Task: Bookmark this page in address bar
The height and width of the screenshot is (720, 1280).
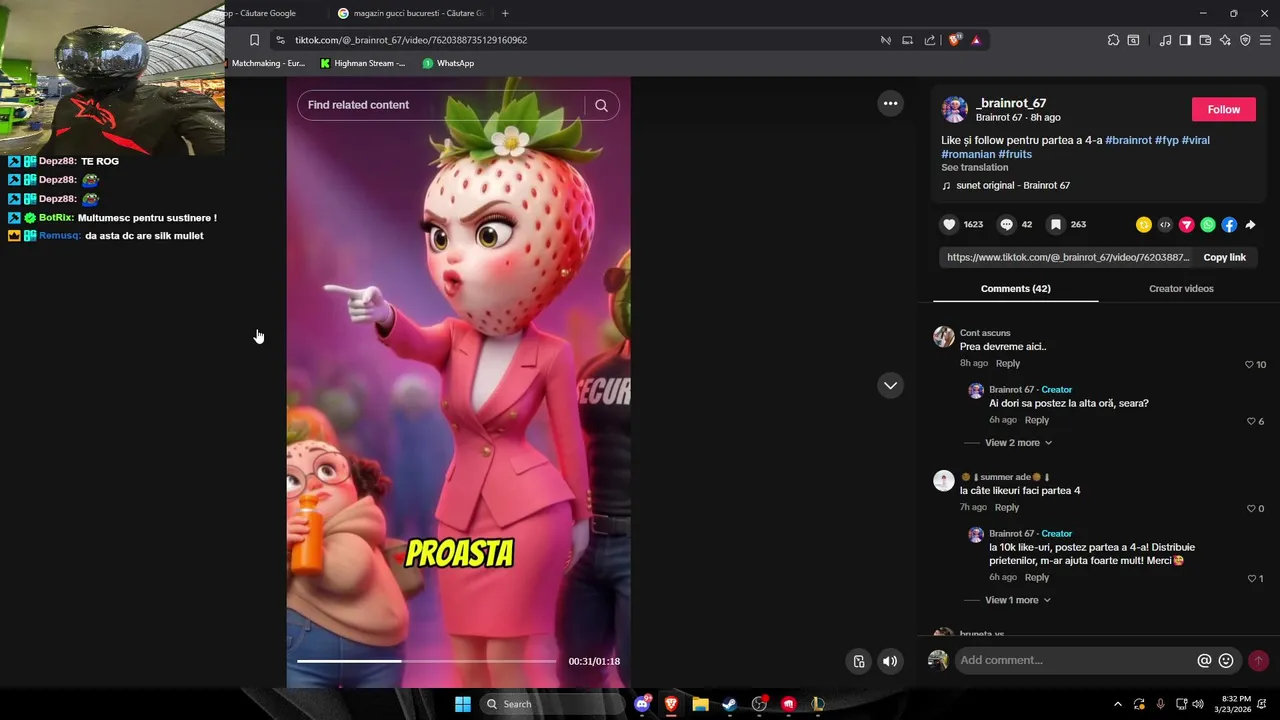Action: (254, 40)
